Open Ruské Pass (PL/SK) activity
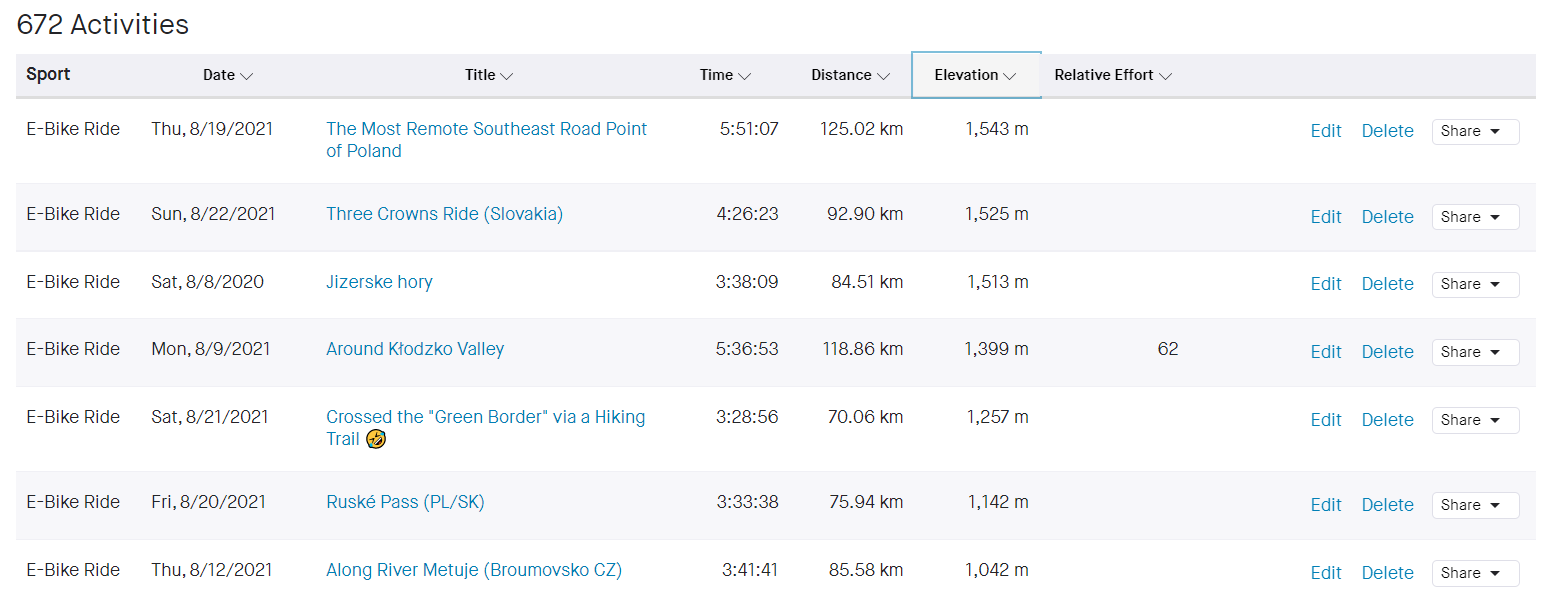 tap(405, 502)
